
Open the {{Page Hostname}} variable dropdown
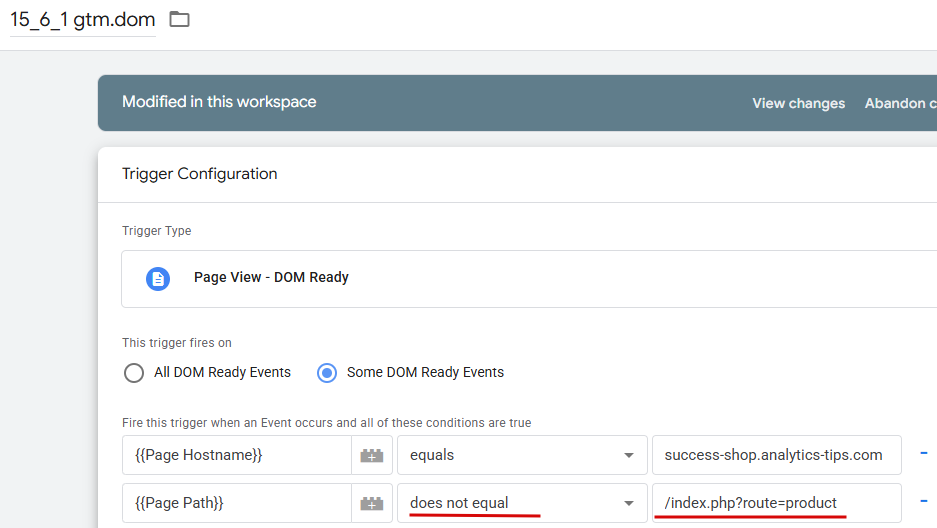tap(237, 455)
